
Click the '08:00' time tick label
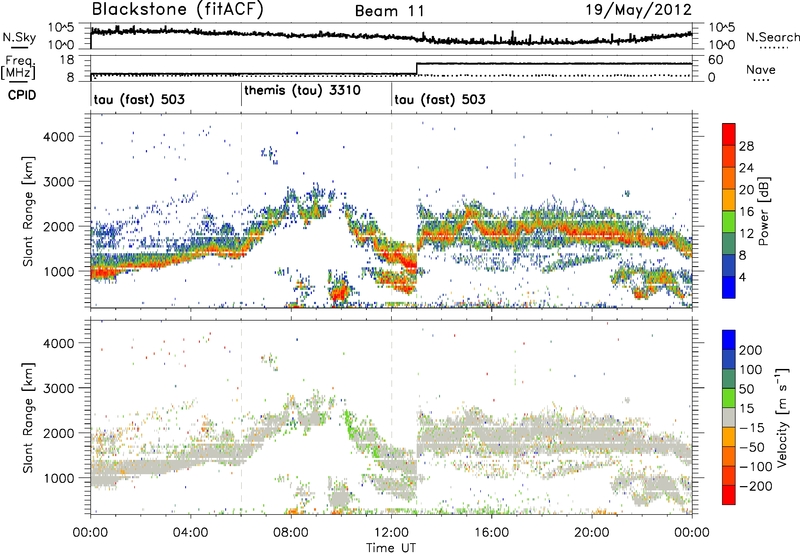[291, 533]
